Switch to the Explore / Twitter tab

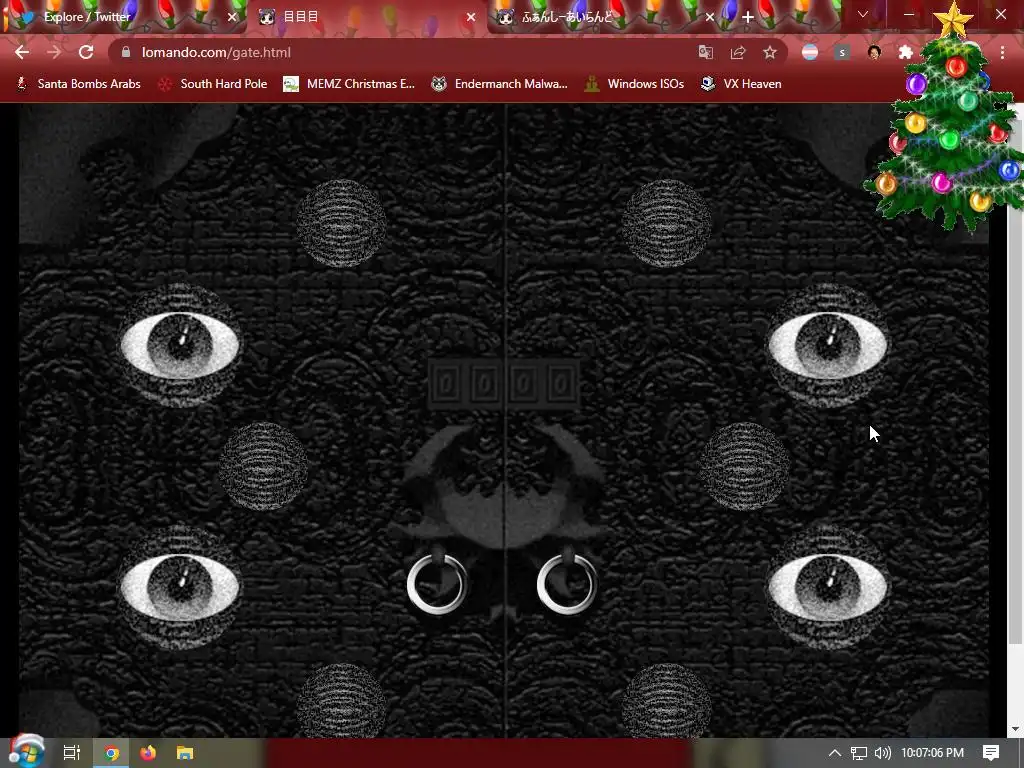pos(124,17)
